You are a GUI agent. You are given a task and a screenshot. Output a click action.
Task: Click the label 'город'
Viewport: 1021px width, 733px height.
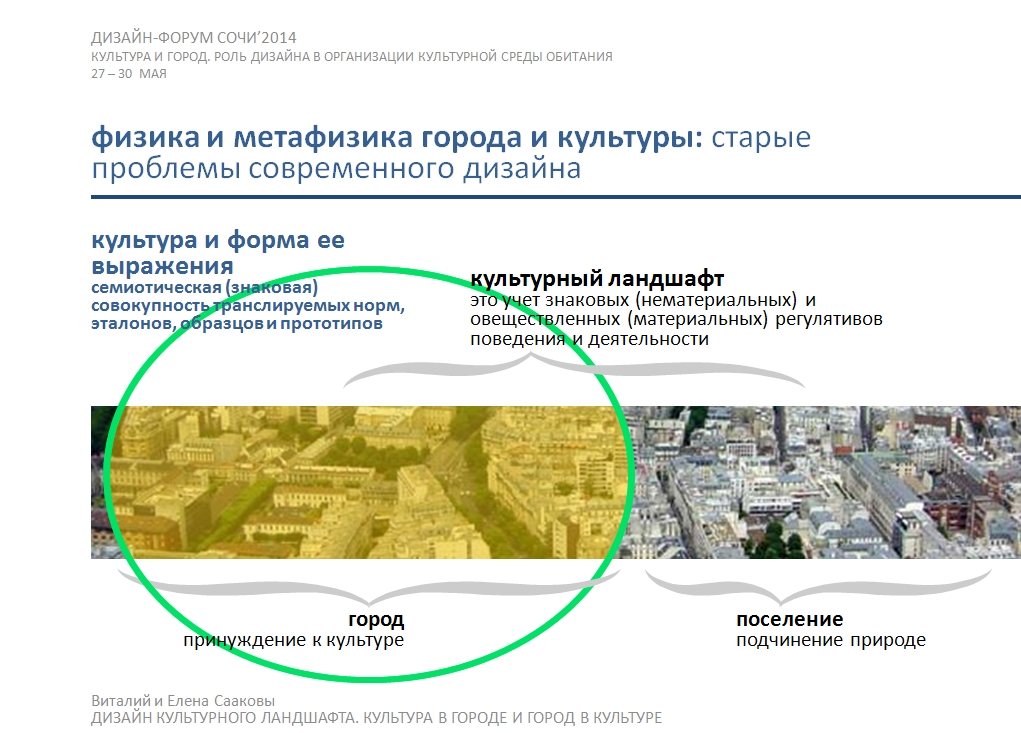(376, 619)
